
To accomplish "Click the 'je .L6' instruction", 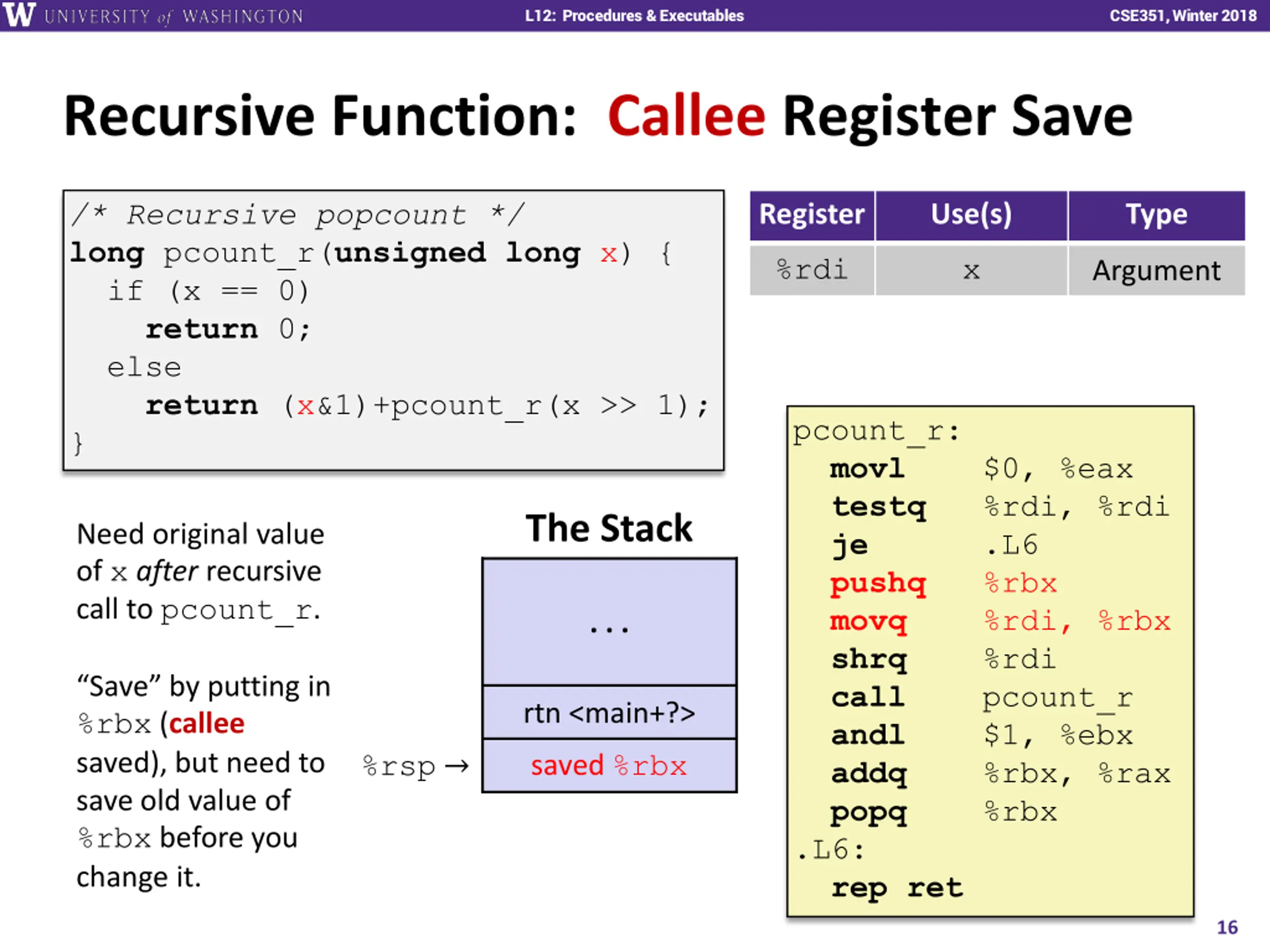I will coord(935,545).
